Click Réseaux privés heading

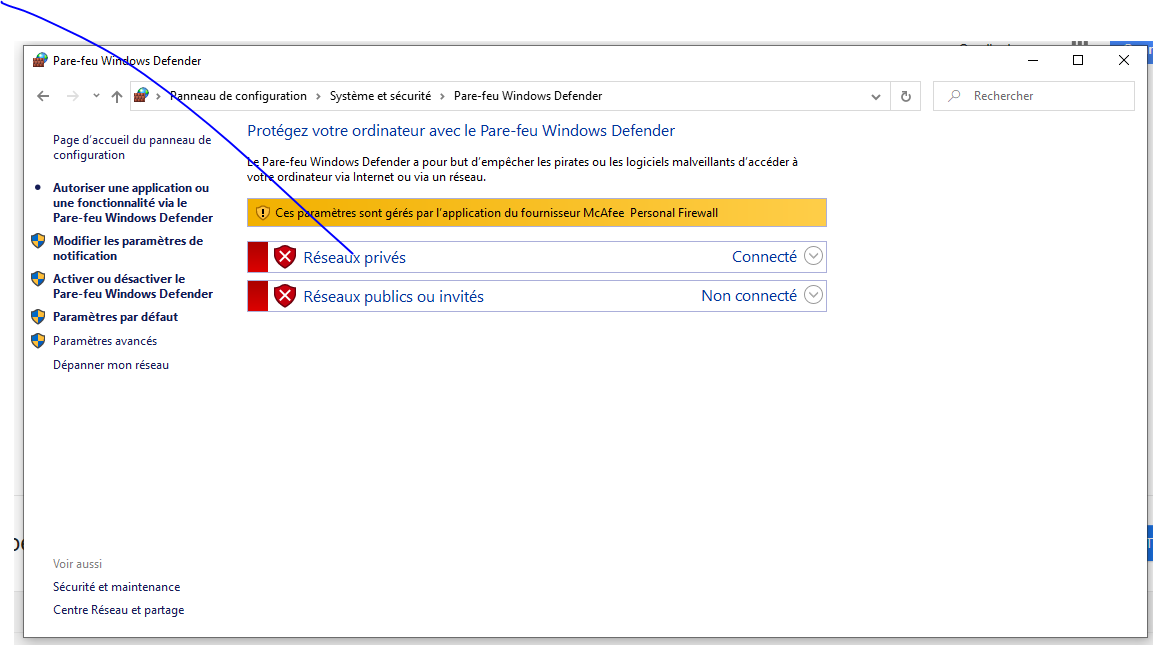click(x=354, y=257)
